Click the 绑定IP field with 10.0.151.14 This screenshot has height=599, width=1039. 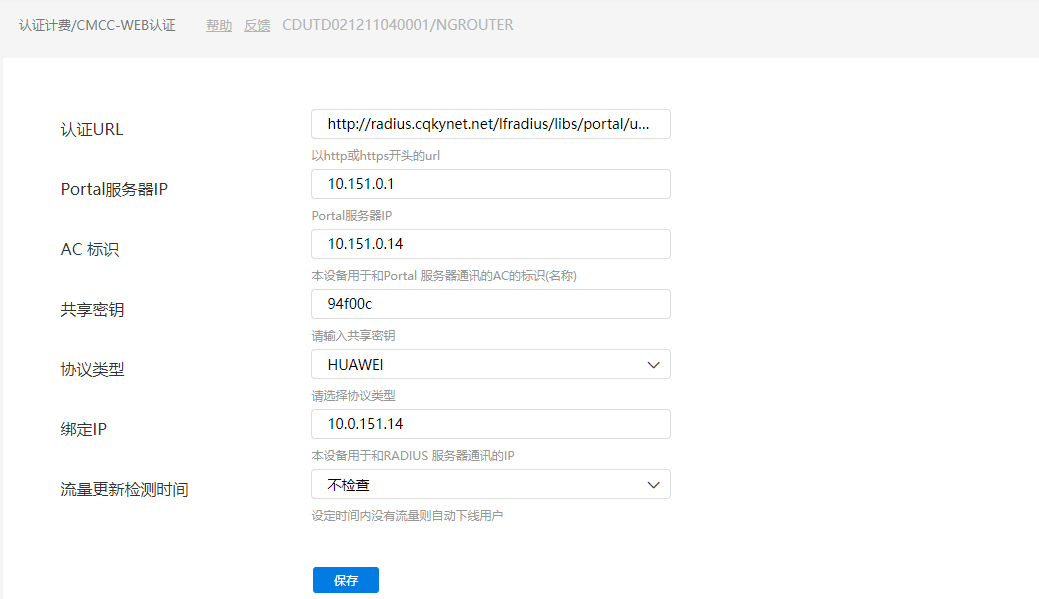tap(490, 424)
